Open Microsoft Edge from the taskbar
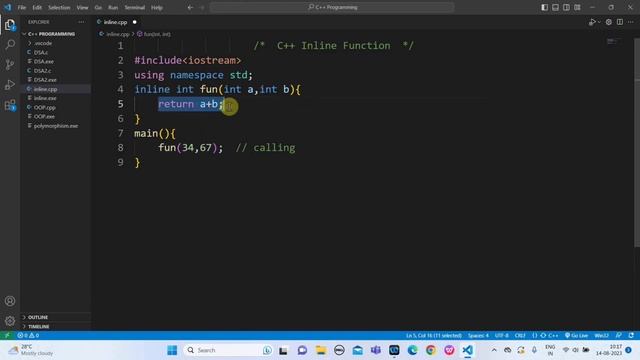This screenshot has width=640, height=360. click(x=412, y=350)
